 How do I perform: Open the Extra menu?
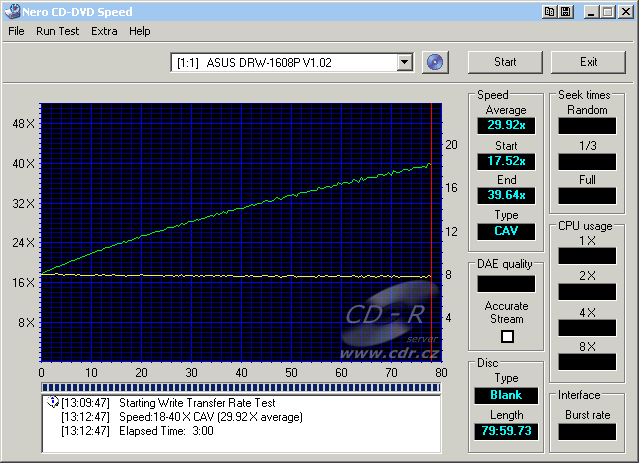104,31
